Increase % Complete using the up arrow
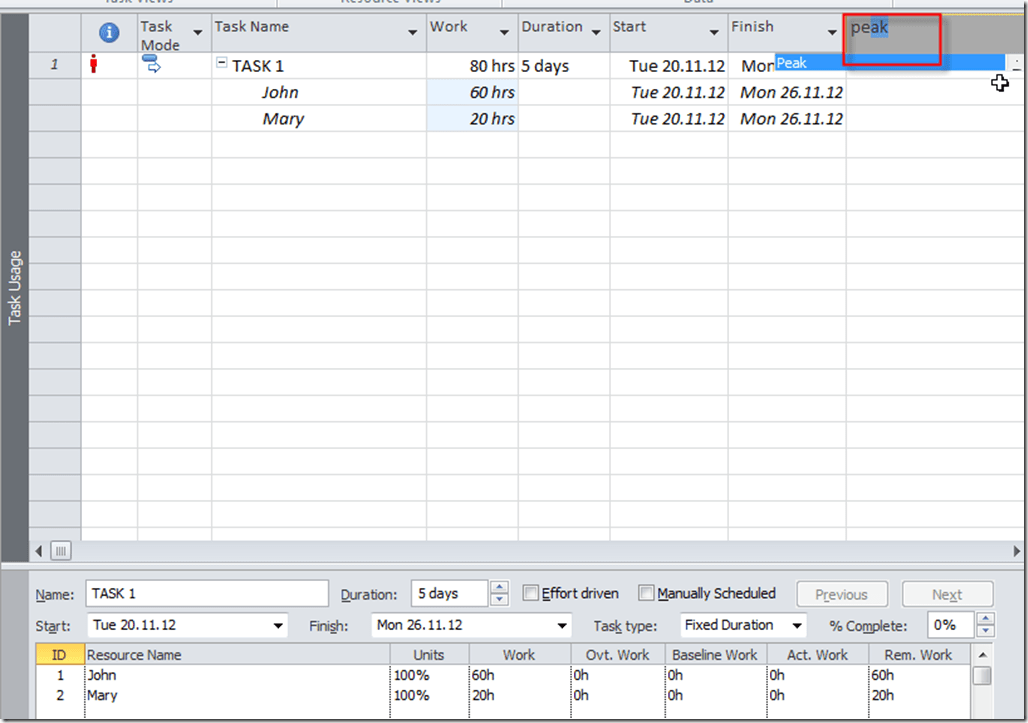Viewport: 1028px width, 723px height. coord(986,619)
